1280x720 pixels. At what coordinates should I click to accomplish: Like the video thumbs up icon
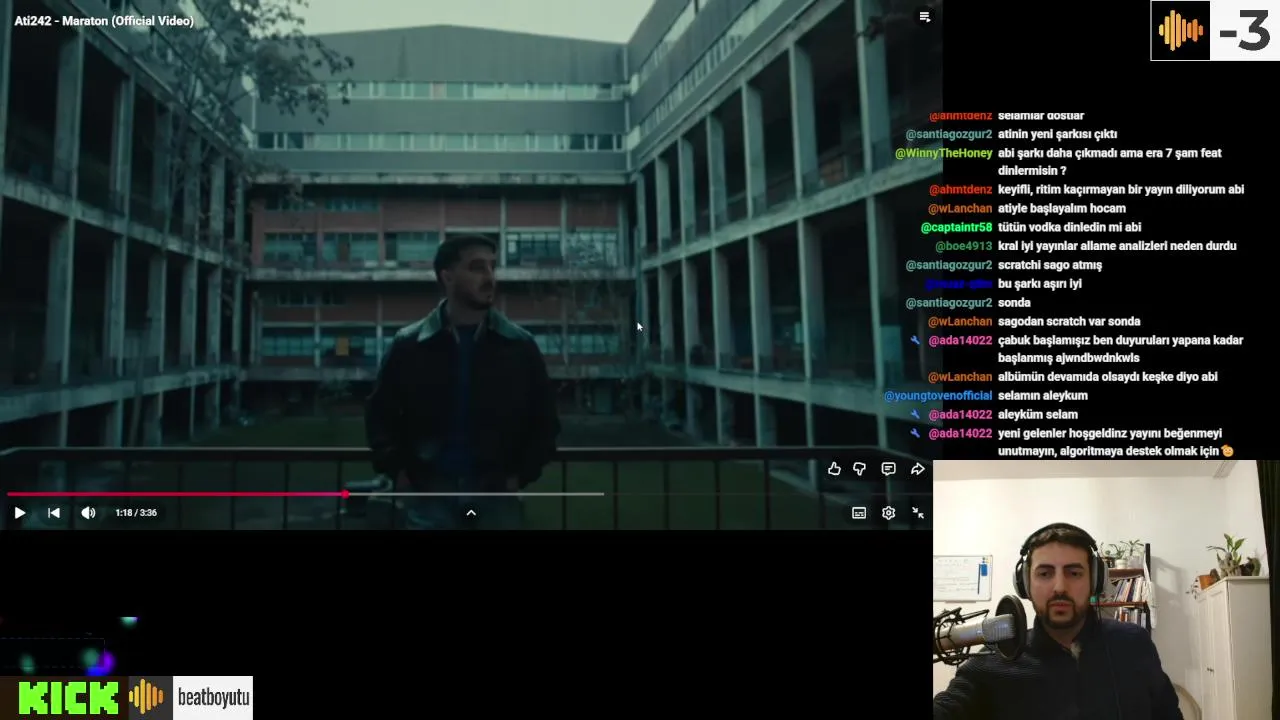(x=834, y=469)
